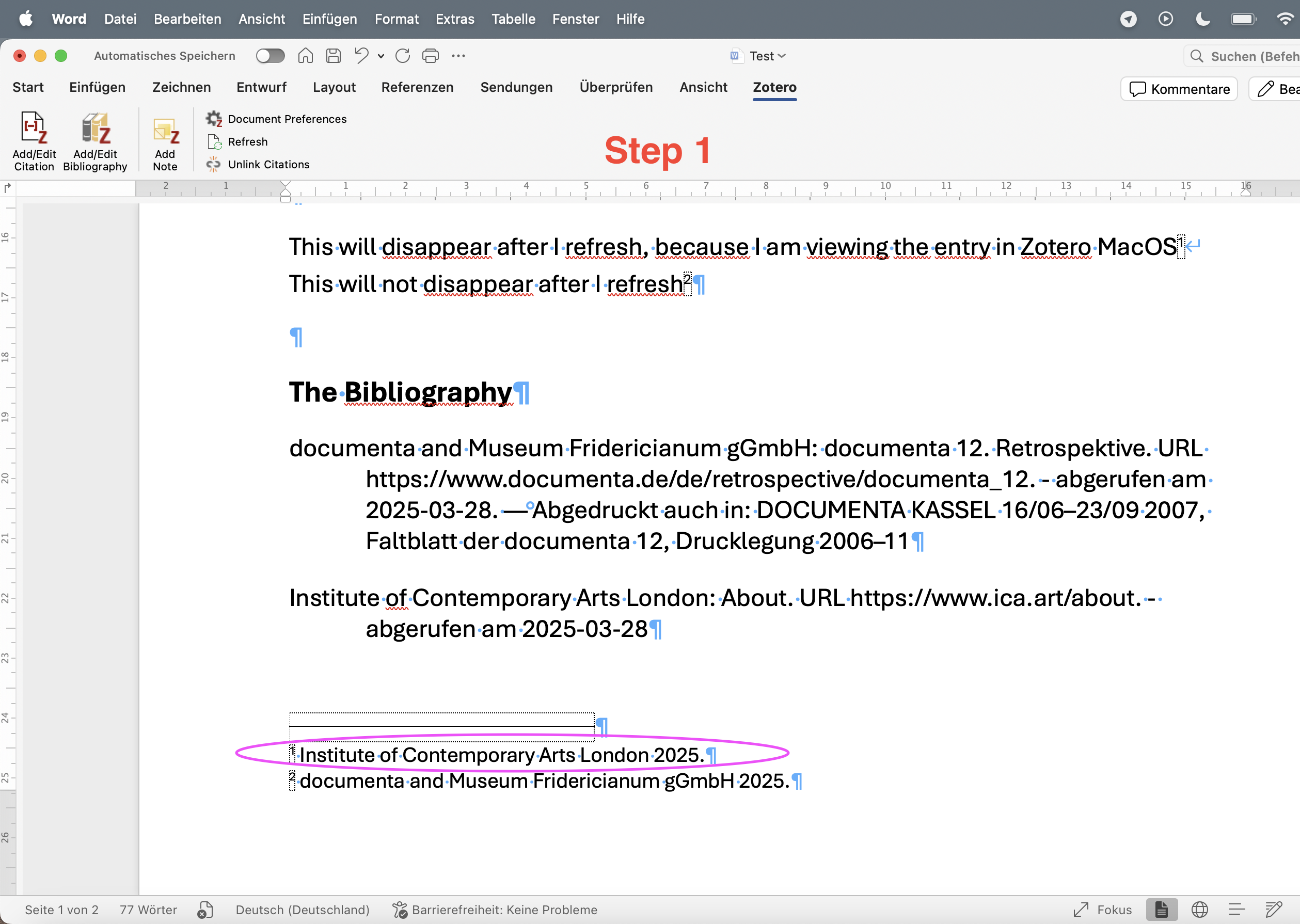Click the save diskette icon
This screenshot has width=1300, height=924.
pos(334,56)
